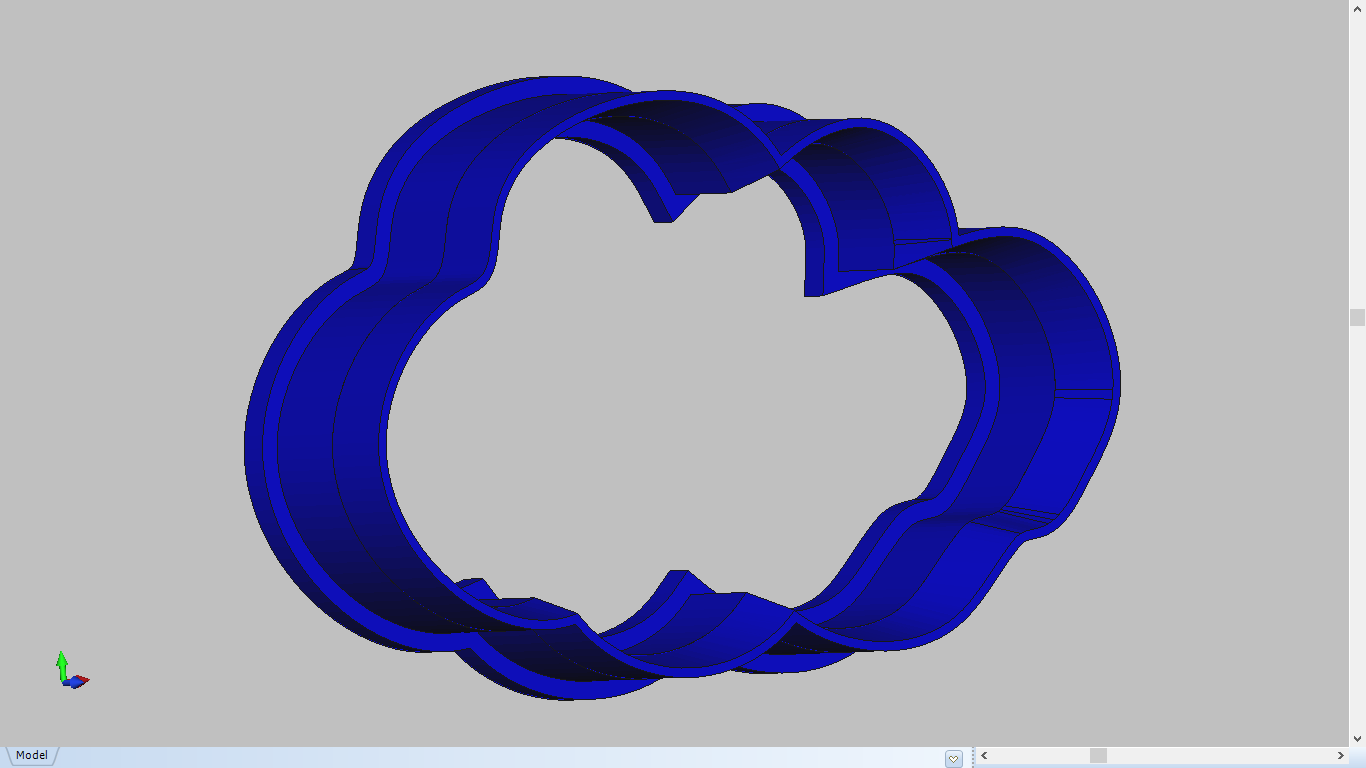Click the vertical scrollbar thumb
This screenshot has height=768, width=1366.
(x=1357, y=317)
